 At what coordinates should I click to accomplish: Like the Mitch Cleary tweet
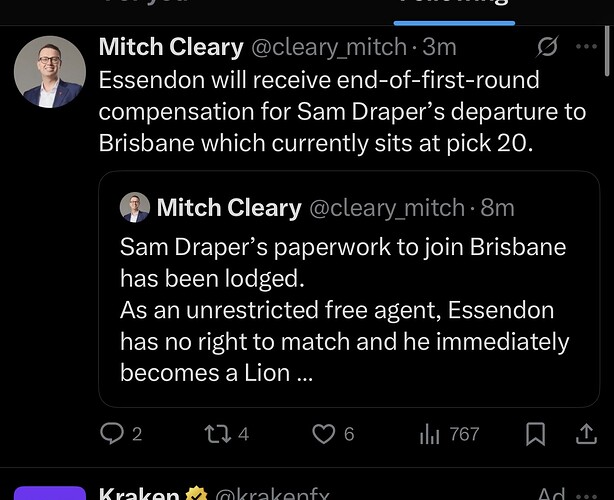323,434
